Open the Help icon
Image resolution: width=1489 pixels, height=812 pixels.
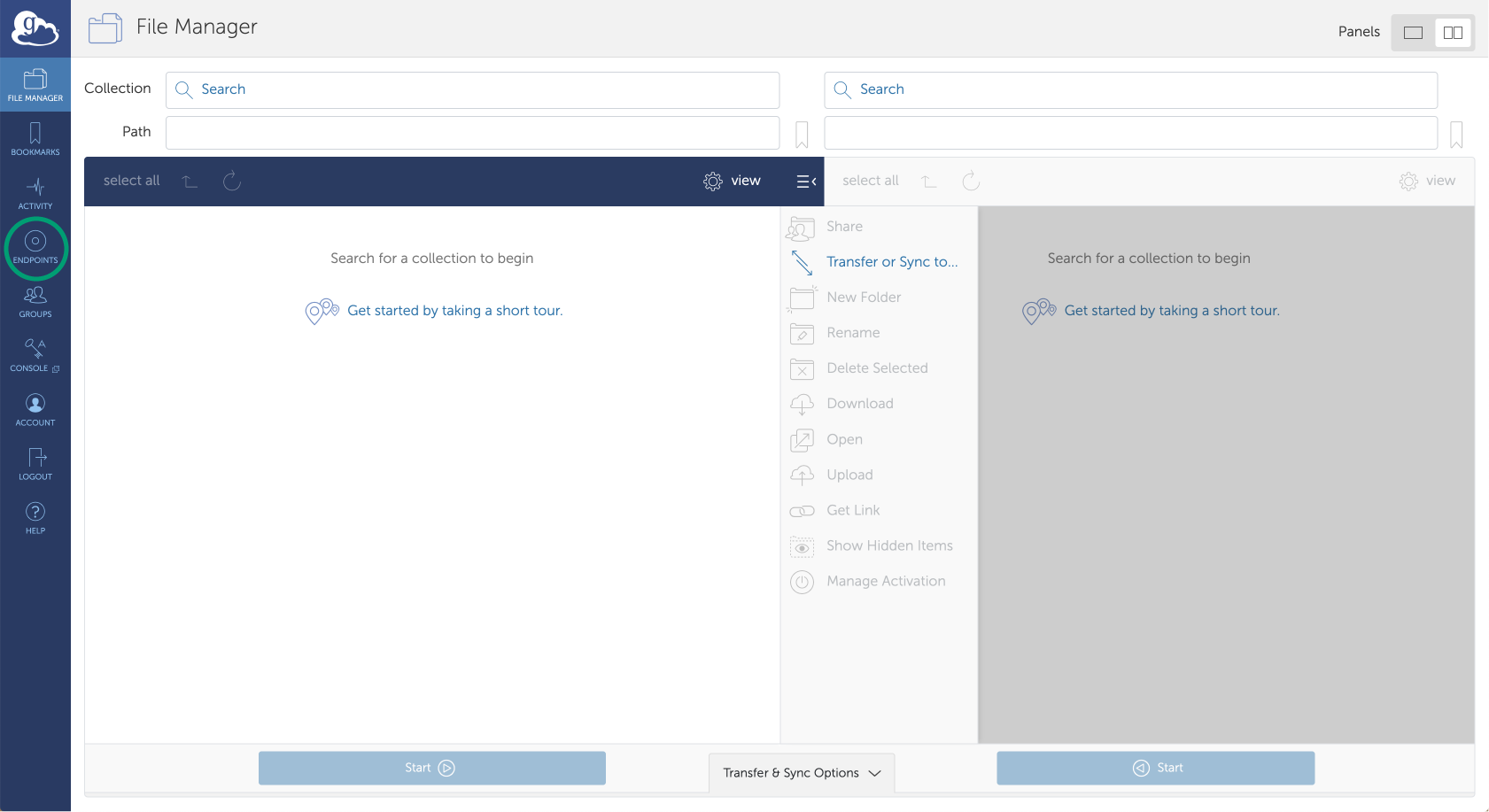[x=35, y=518]
